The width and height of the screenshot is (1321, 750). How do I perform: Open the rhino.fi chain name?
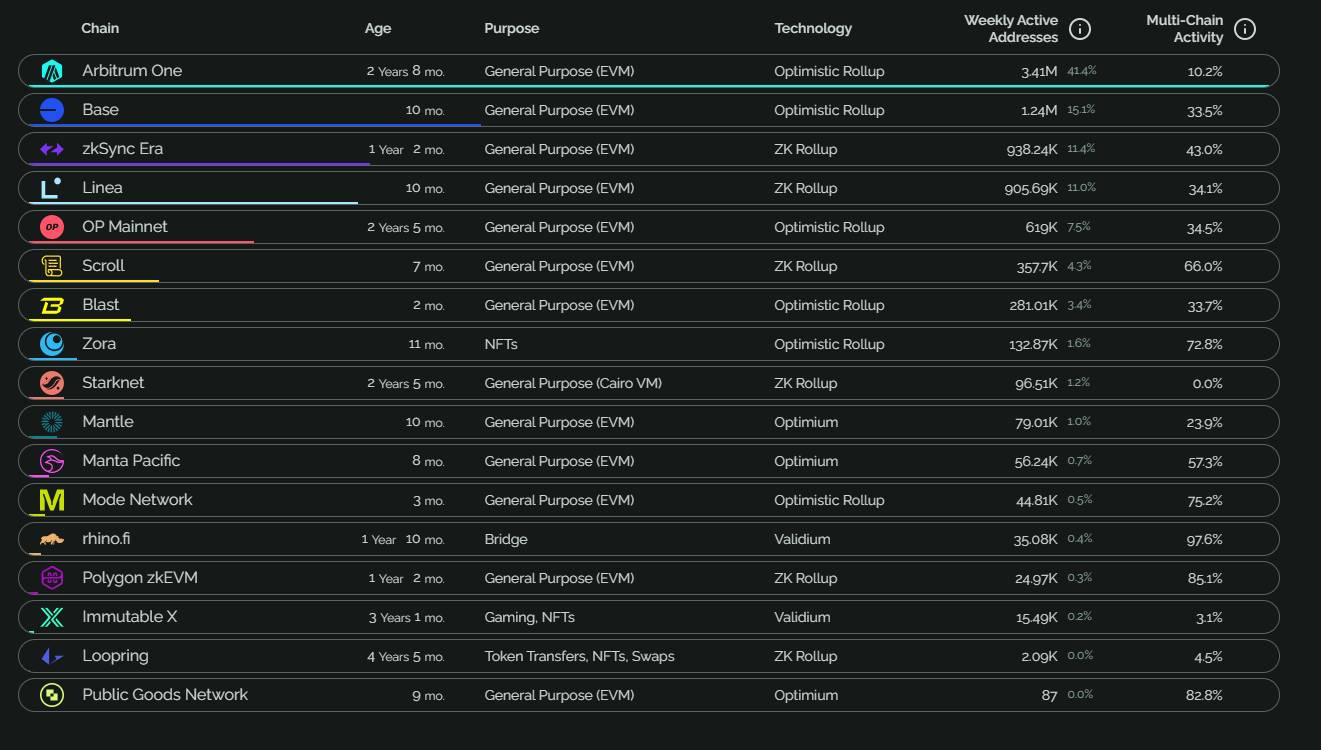(x=106, y=538)
